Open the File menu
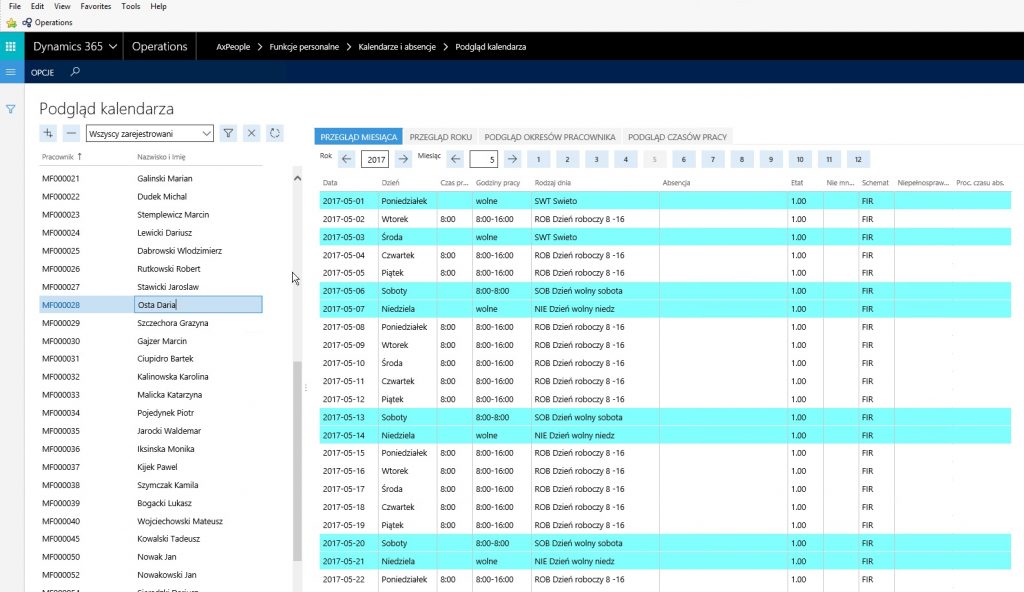Screen dimensions: 1024x592 [x=14, y=6]
